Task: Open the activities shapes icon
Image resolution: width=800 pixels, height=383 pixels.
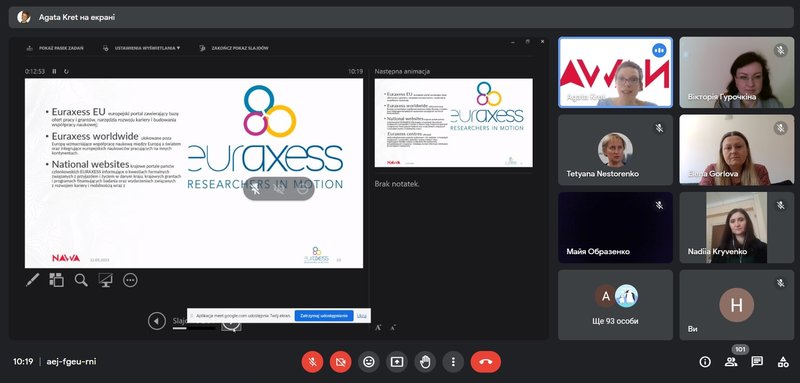Action: pos(783,362)
